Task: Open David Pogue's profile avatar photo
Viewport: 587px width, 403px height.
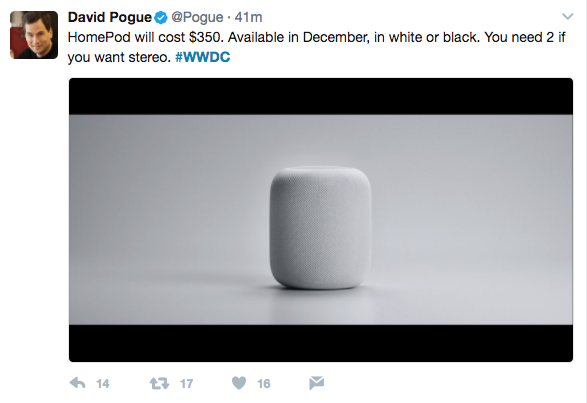Action: click(x=34, y=35)
